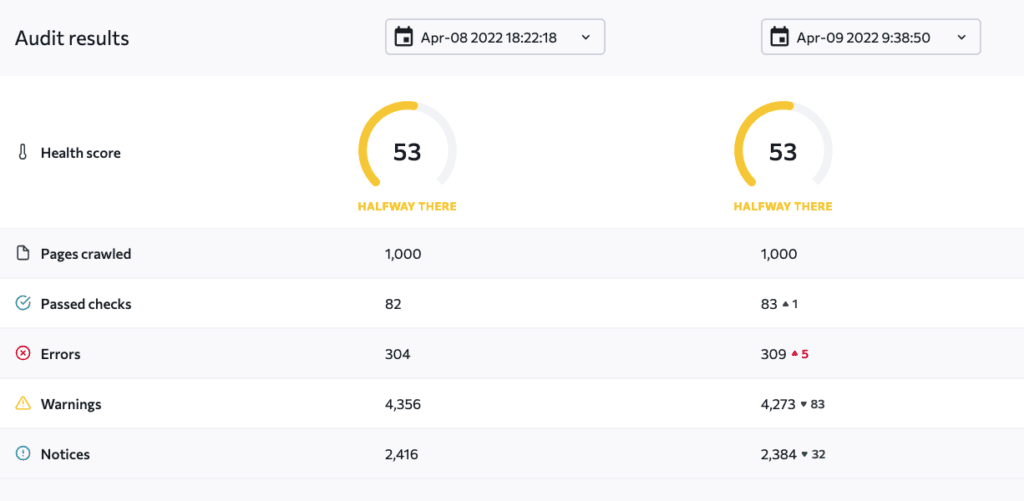Viewport: 1024px width, 501px height.
Task: Click the red X icon beside Errors
Action: click(x=23, y=354)
